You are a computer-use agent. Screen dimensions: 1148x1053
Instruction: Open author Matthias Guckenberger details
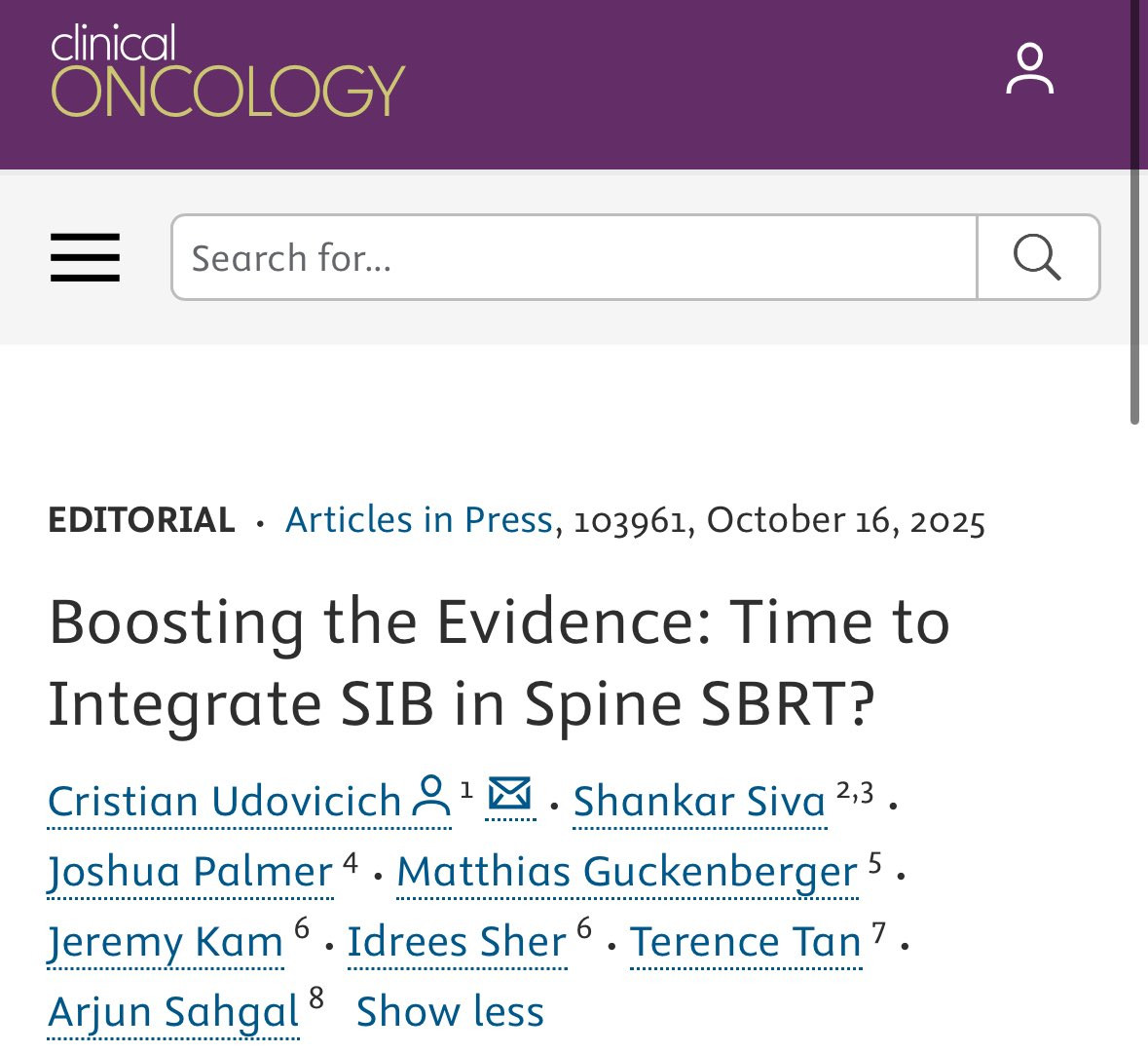[627, 872]
